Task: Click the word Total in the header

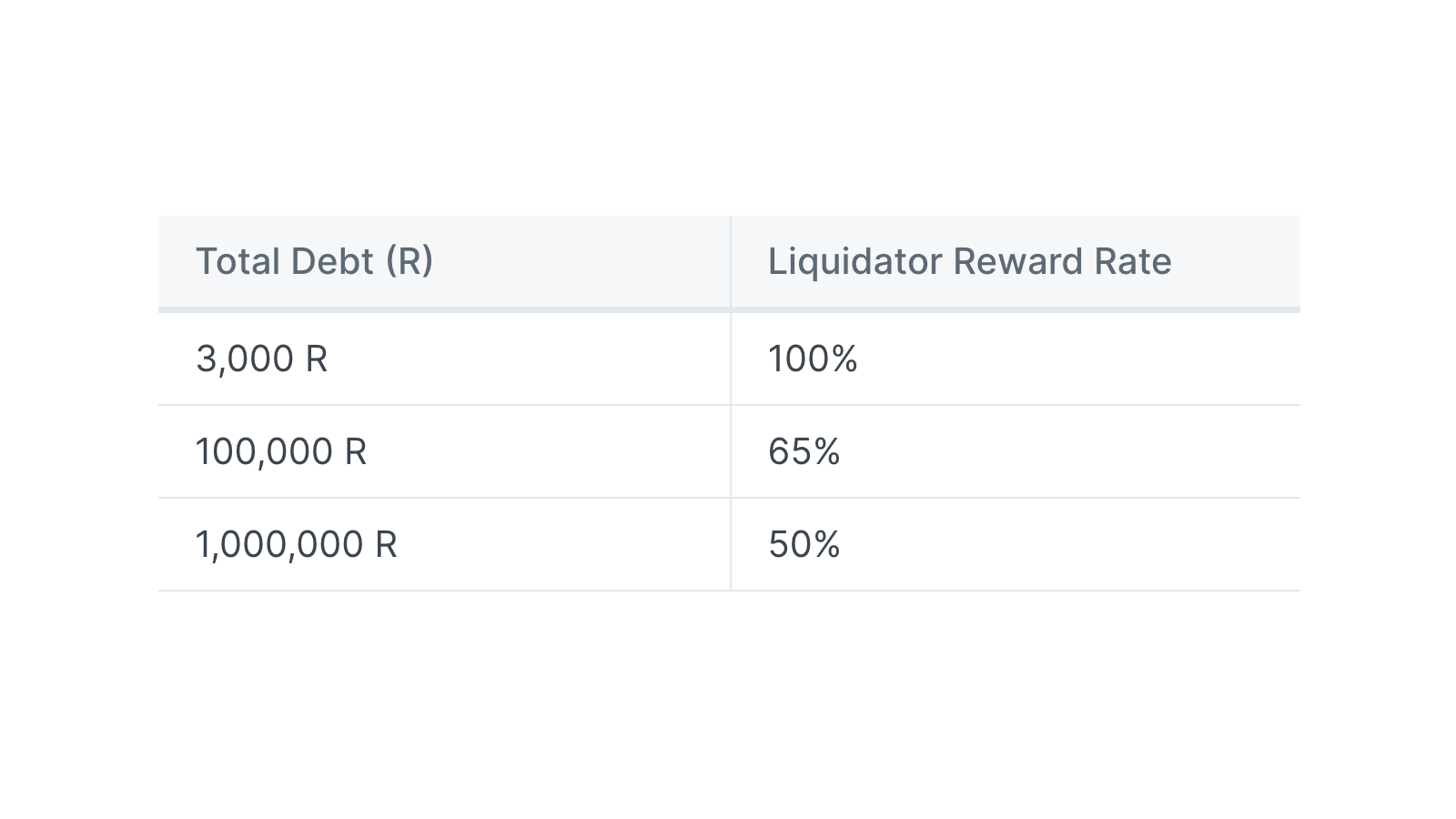Action: point(238,262)
